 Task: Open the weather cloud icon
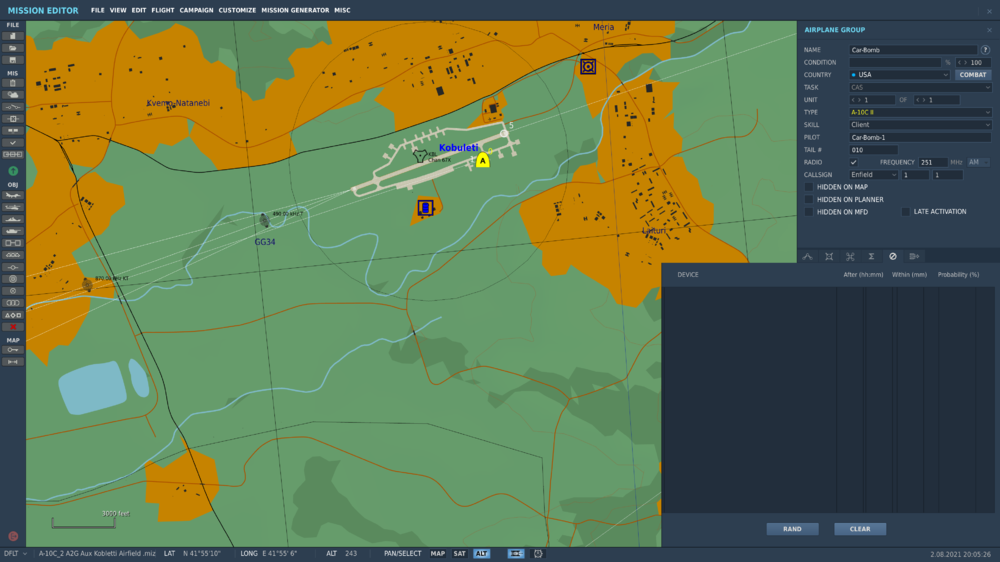point(12,95)
